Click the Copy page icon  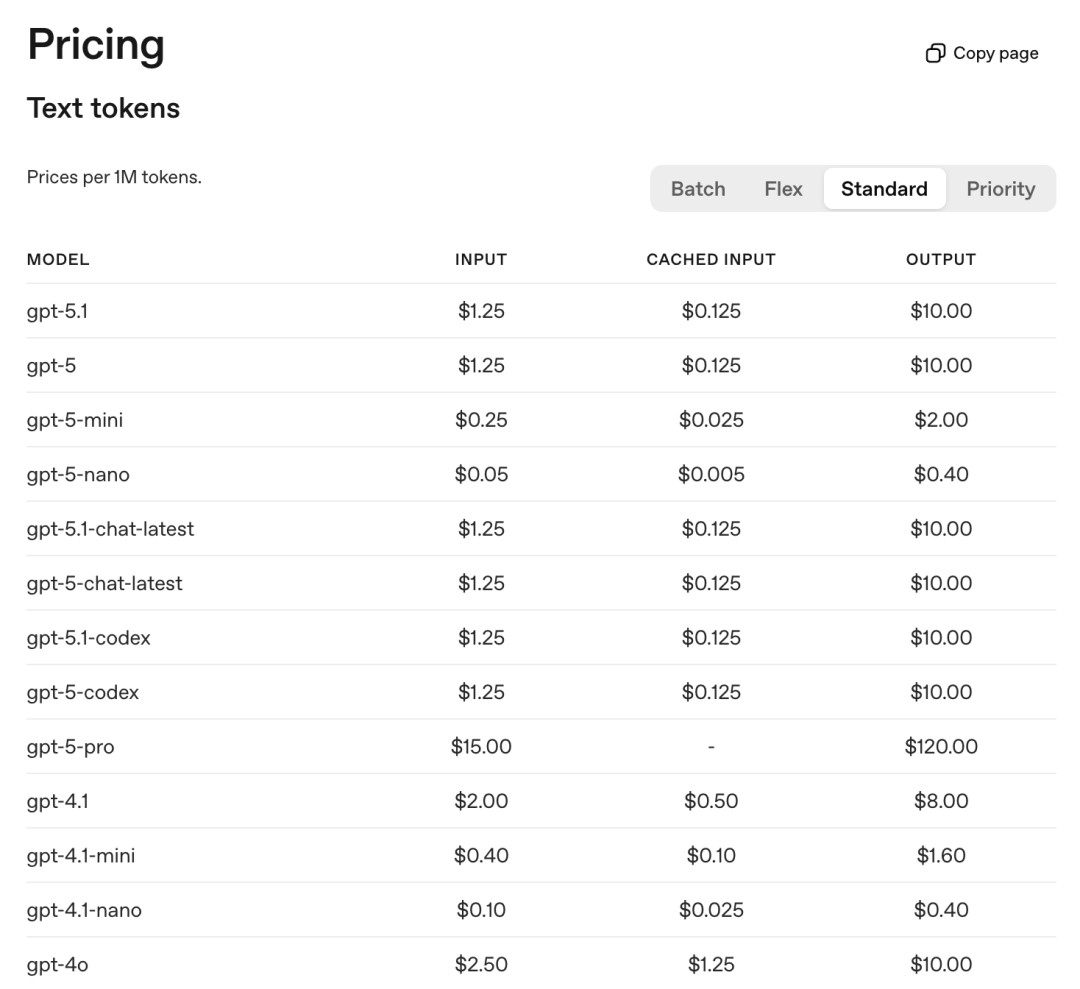coord(935,53)
